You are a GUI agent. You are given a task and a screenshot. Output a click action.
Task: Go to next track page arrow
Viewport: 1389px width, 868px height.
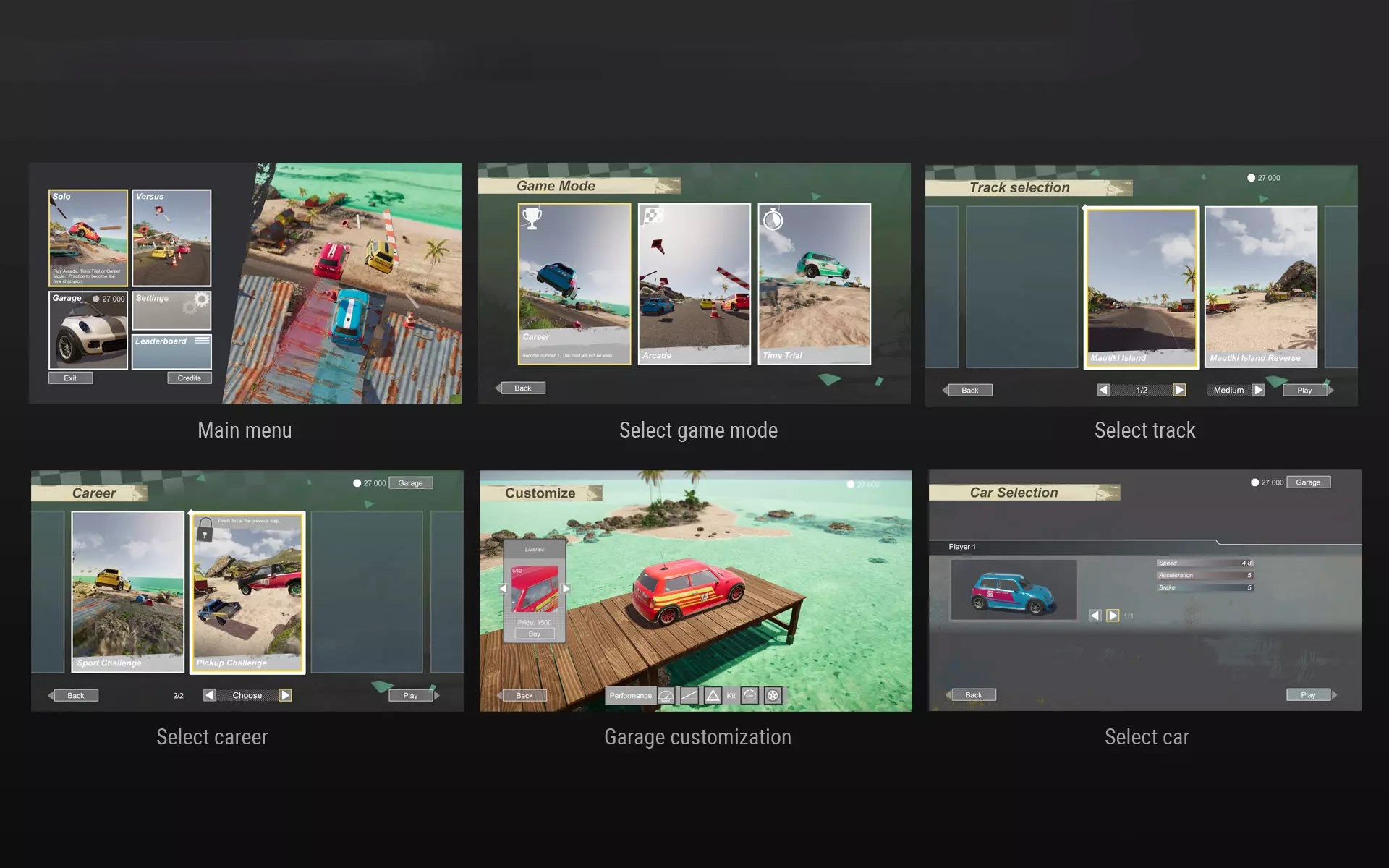pos(1179,390)
